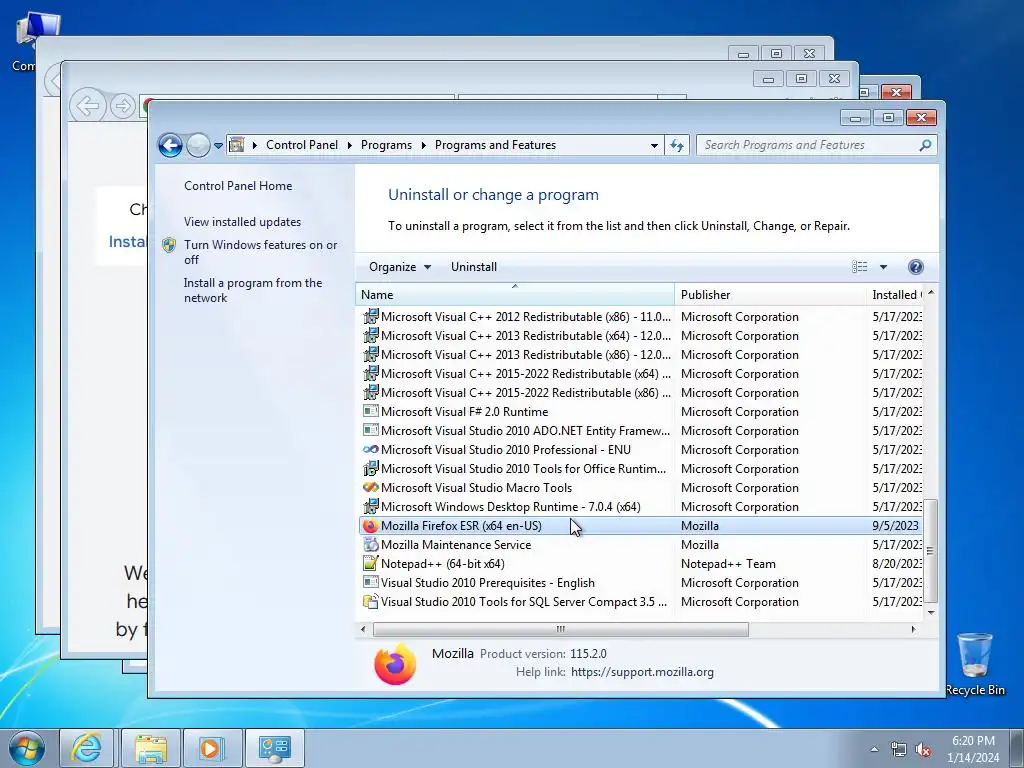The width and height of the screenshot is (1024, 768).
Task: Click the Back navigation arrow in Programs and Features
Action: coord(170,145)
